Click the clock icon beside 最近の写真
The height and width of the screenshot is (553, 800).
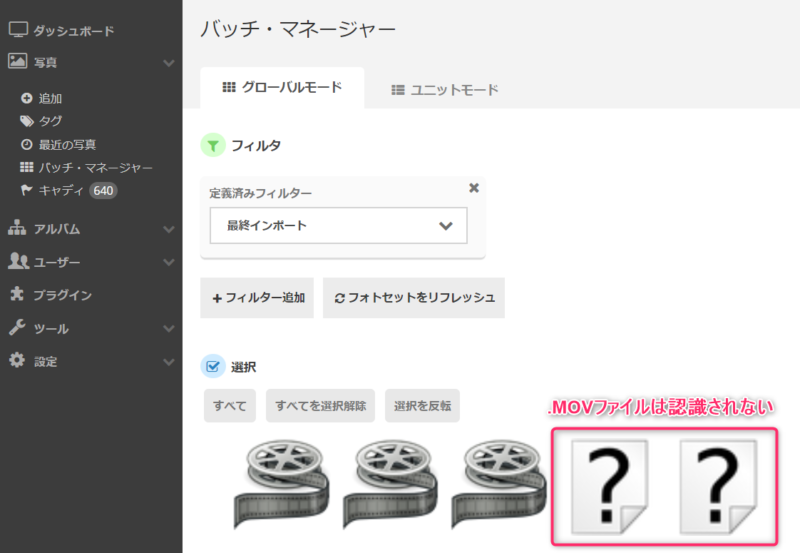click(27, 144)
